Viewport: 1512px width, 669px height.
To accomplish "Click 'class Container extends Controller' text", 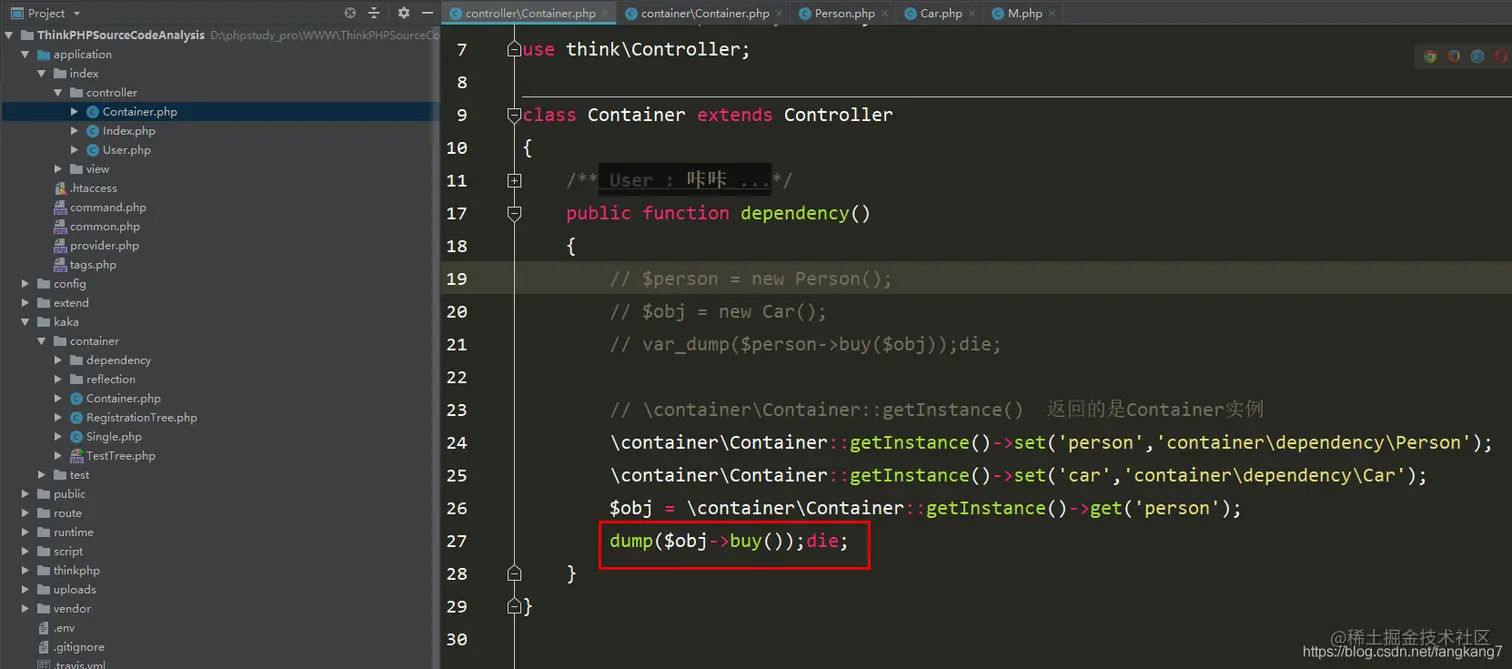I will [x=707, y=115].
